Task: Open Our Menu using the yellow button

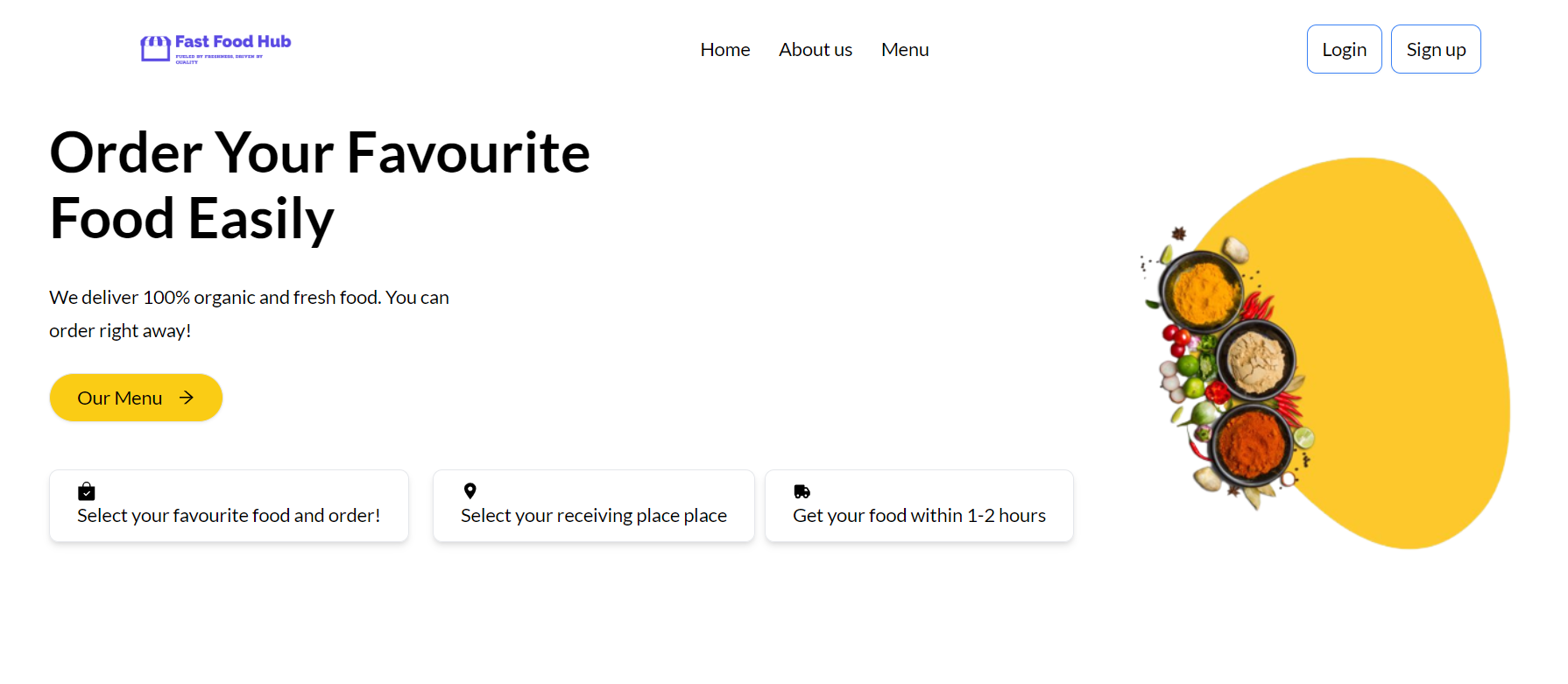Action: coord(136,398)
